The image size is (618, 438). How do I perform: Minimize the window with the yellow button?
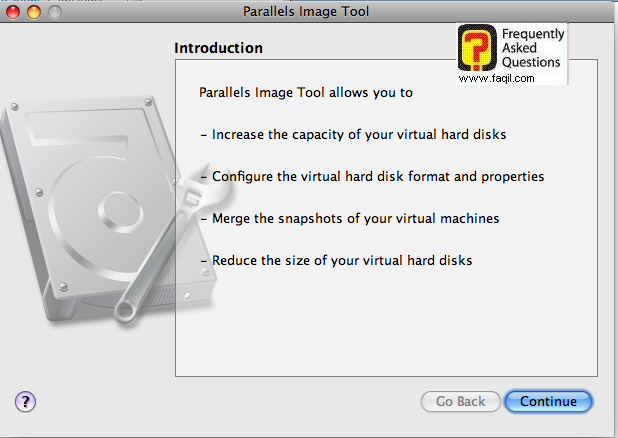(32, 13)
